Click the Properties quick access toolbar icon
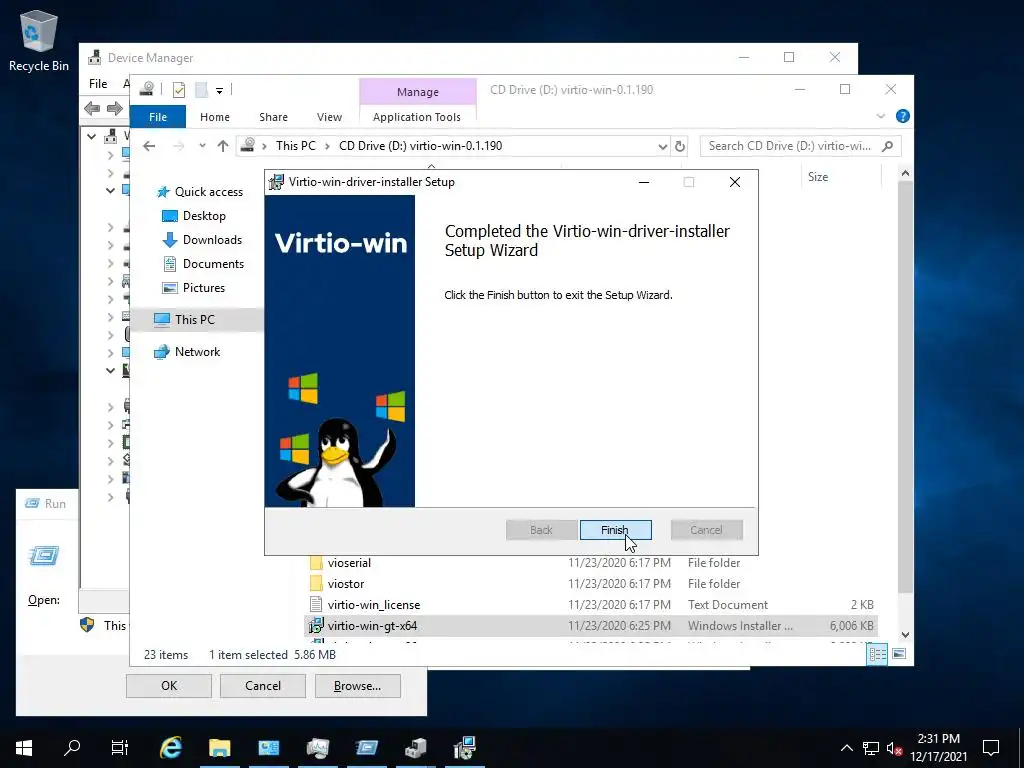 178,89
